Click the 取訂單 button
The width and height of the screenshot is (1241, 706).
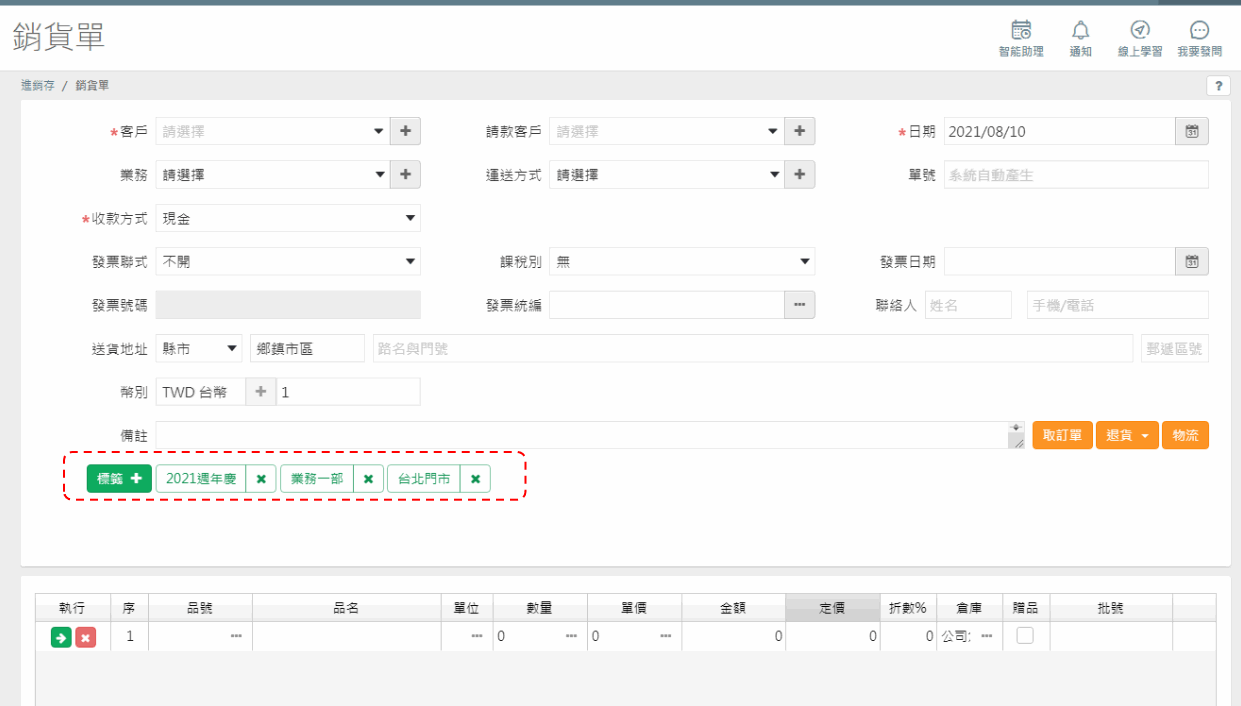point(1063,435)
